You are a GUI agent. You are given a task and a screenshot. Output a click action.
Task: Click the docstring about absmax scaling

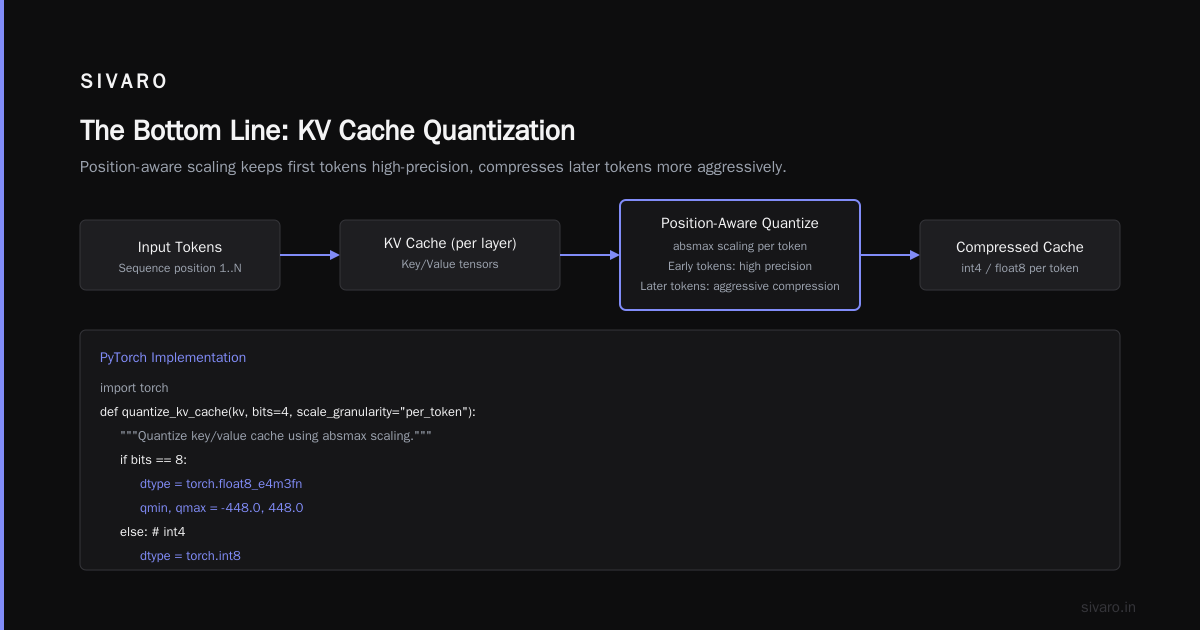275,435
